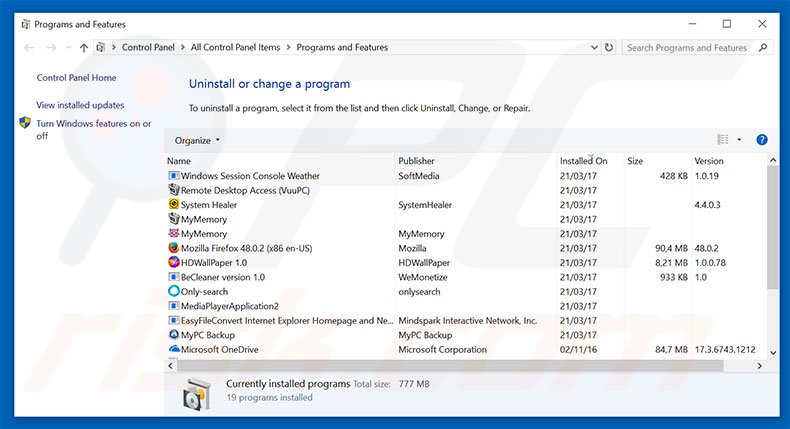Click Mindspark Interactive Network, Inc. publisher
Screen dimensions: 790x429
coord(468,321)
